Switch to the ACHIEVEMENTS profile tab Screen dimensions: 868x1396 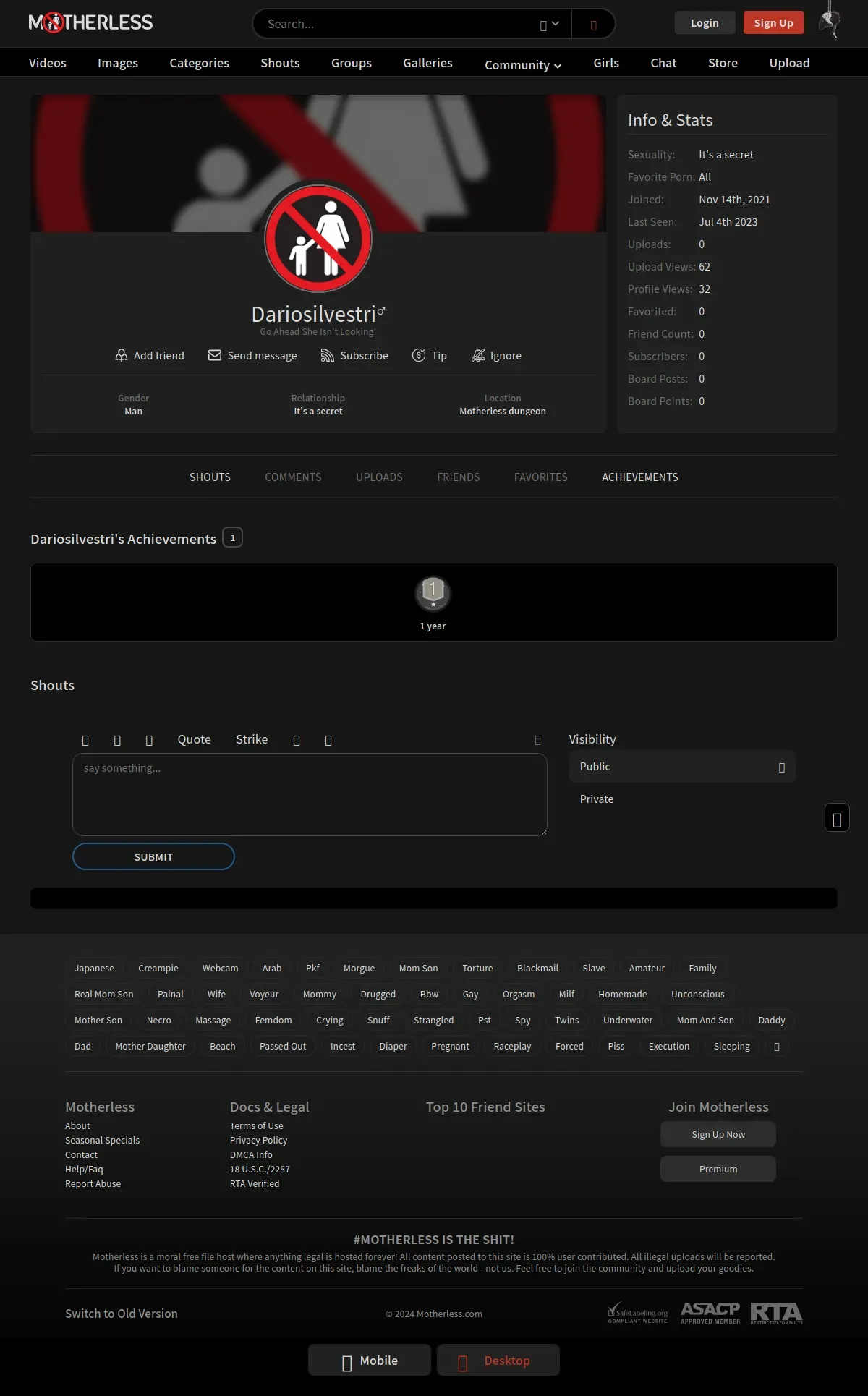[640, 477]
